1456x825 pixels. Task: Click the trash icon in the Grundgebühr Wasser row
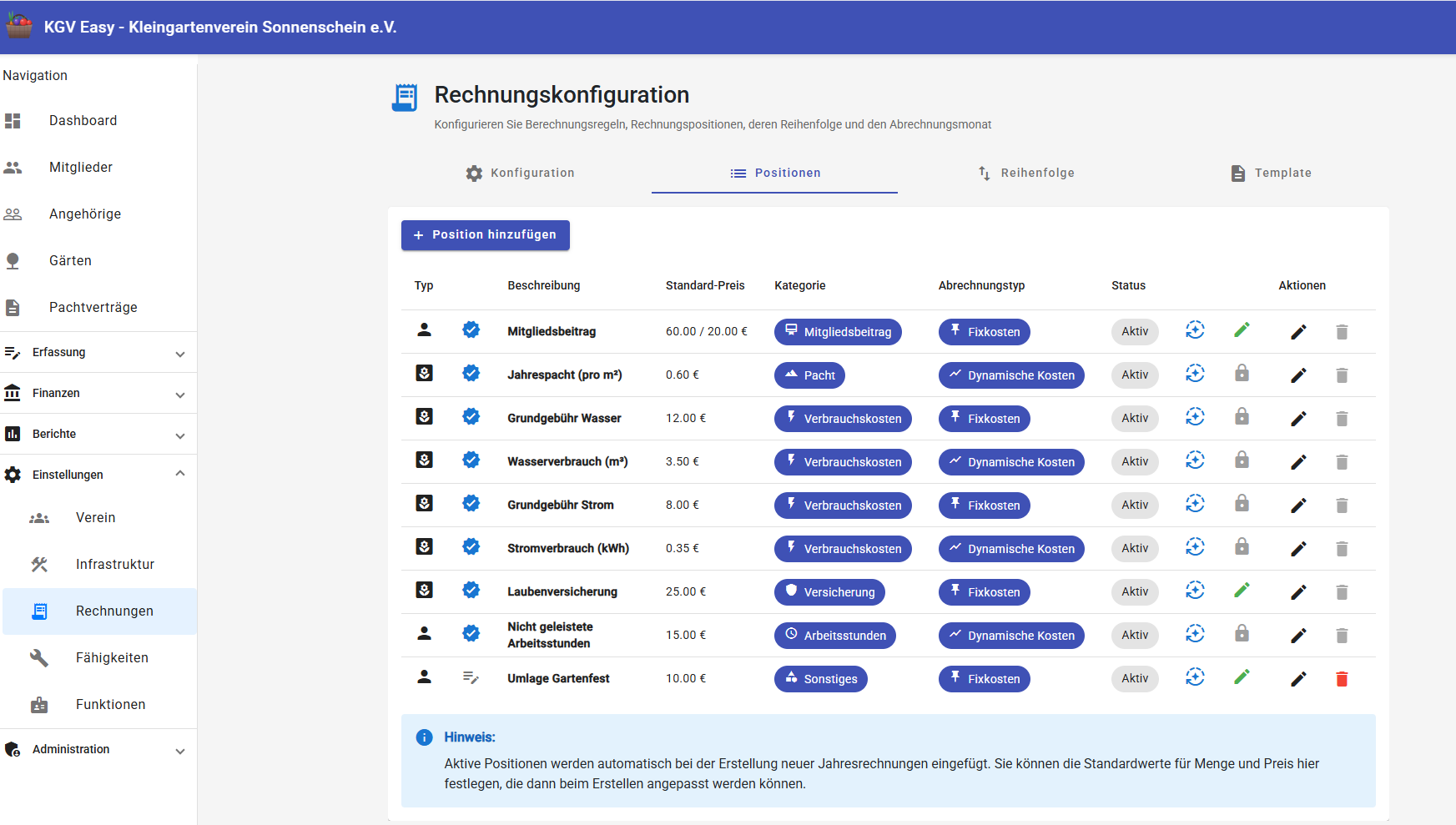pyautogui.click(x=1342, y=419)
